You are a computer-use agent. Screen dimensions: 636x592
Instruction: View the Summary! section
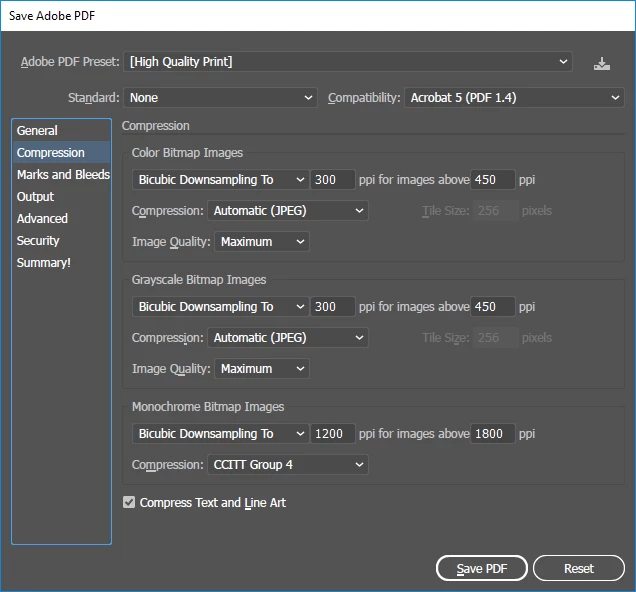coord(61,263)
